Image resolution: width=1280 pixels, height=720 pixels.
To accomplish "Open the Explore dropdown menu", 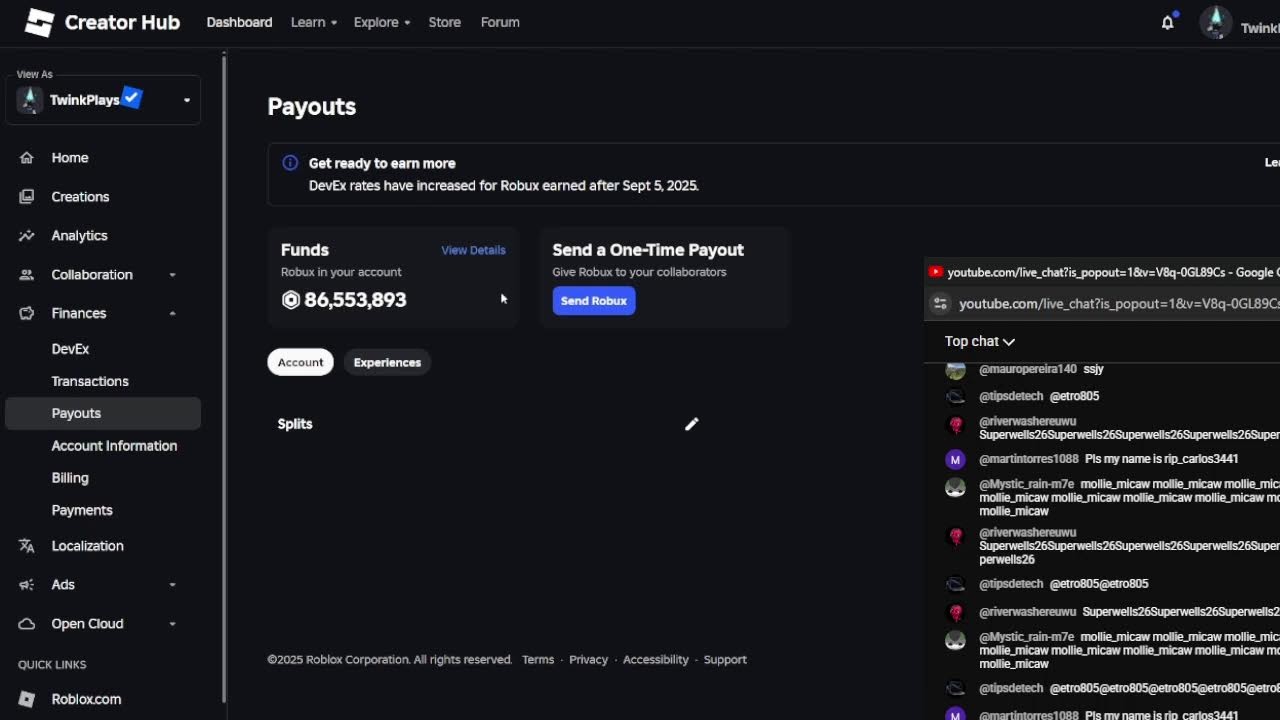I will pyautogui.click(x=382, y=22).
